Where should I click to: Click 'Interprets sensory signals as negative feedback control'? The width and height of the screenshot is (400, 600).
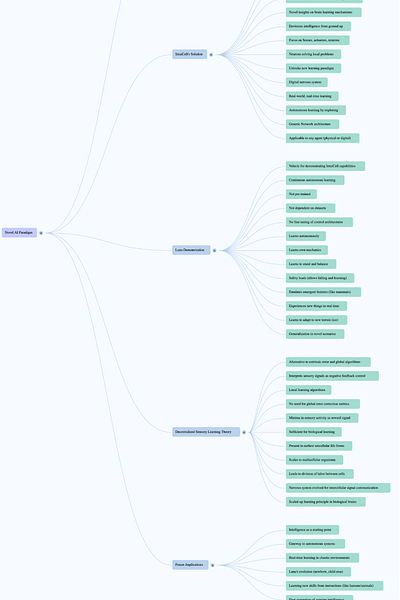(x=332, y=376)
